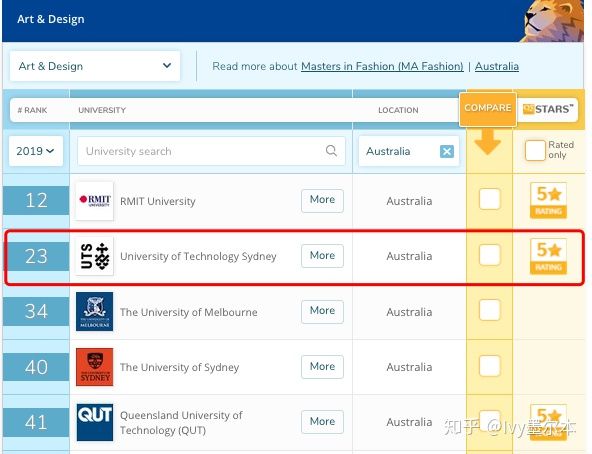
Task: Open UTS logo thumbnail
Action: tap(94, 256)
